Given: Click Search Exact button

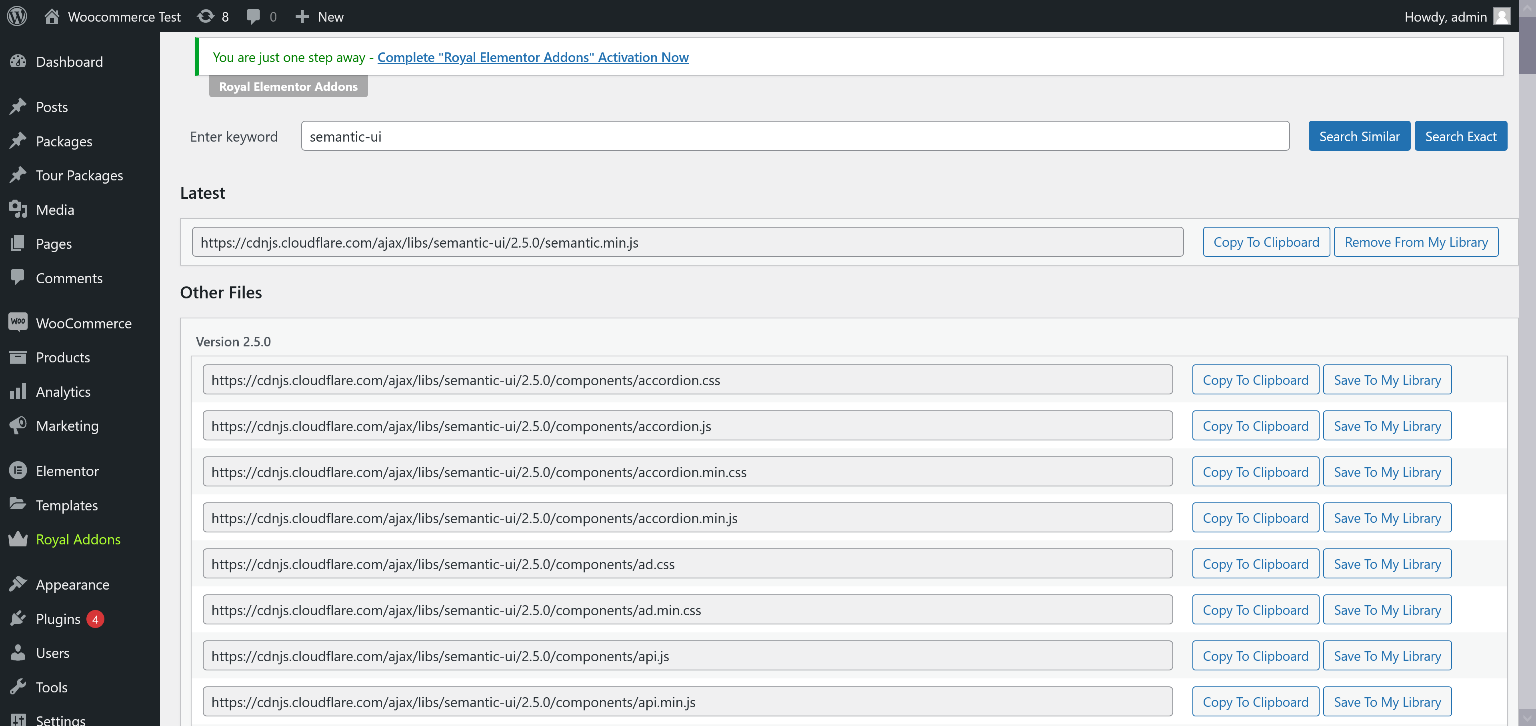Looking at the screenshot, I should [x=1461, y=136].
